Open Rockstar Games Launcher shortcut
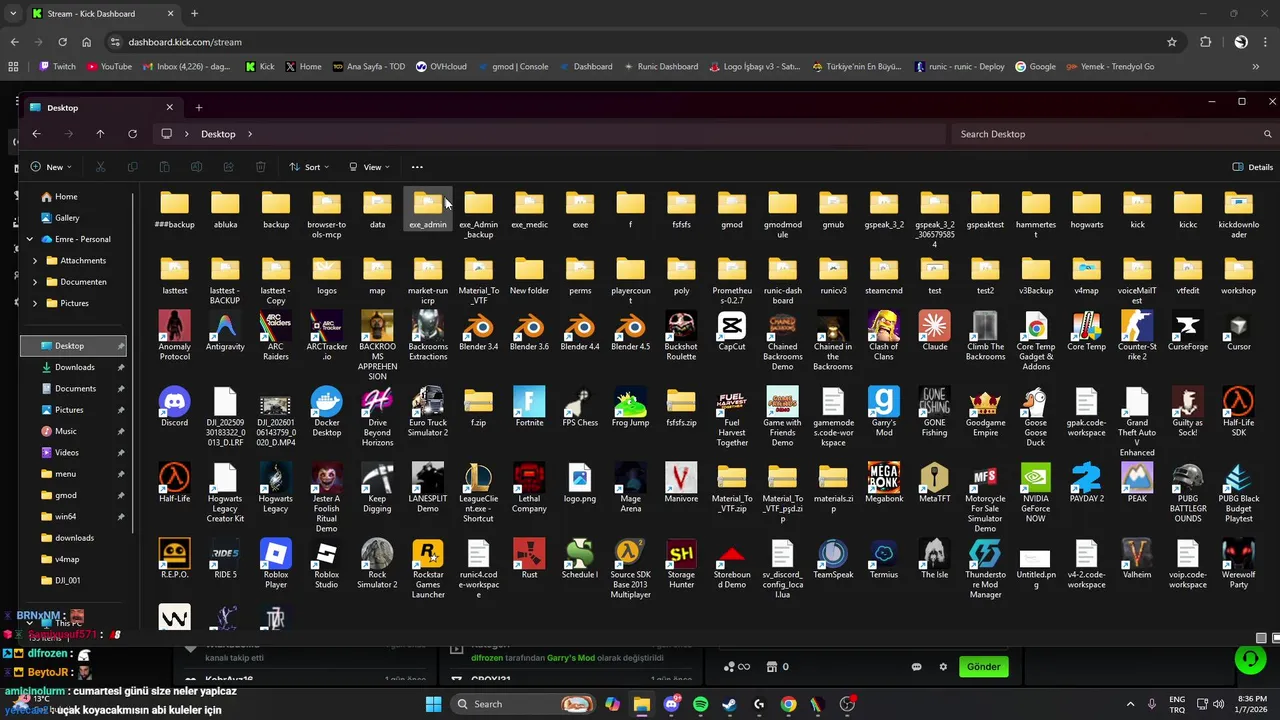Viewport: 1280px width, 720px height. point(428,569)
